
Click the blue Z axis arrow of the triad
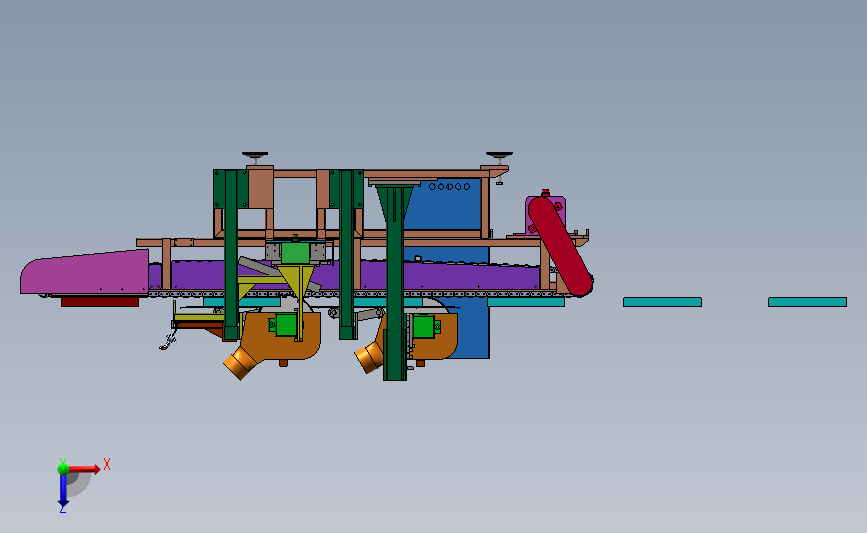(63, 491)
